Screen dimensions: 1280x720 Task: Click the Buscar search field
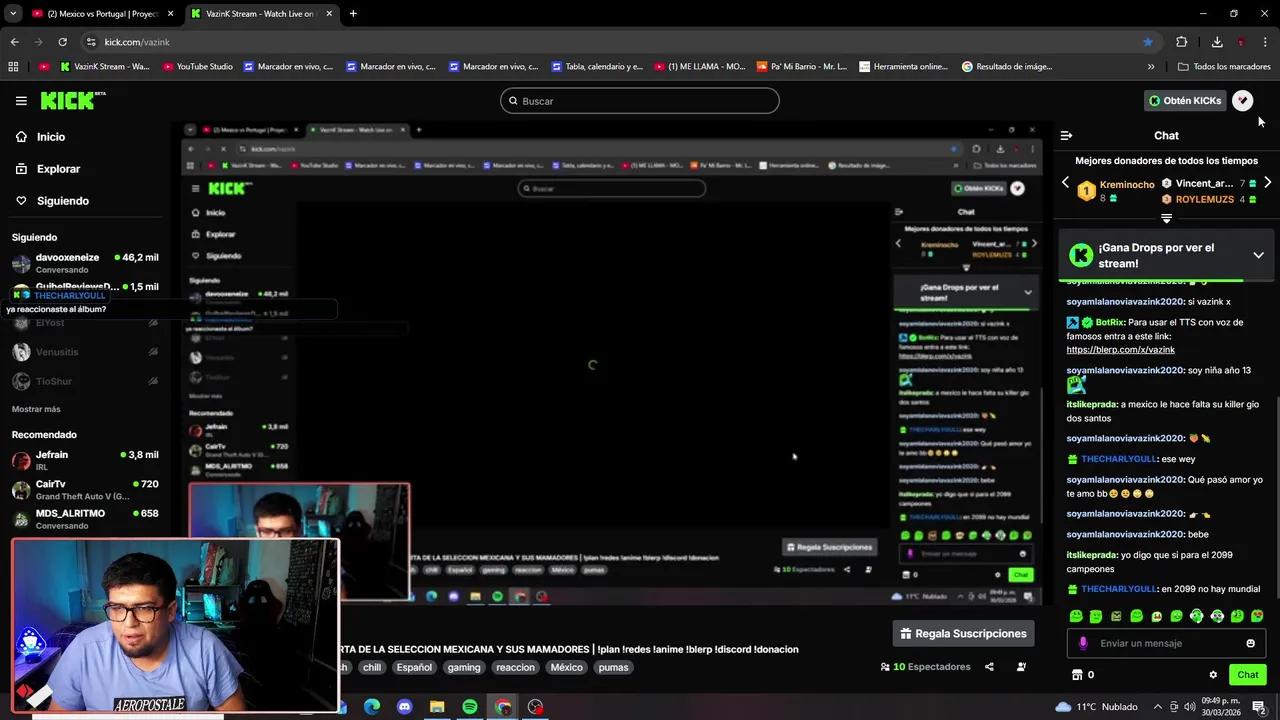(640, 101)
